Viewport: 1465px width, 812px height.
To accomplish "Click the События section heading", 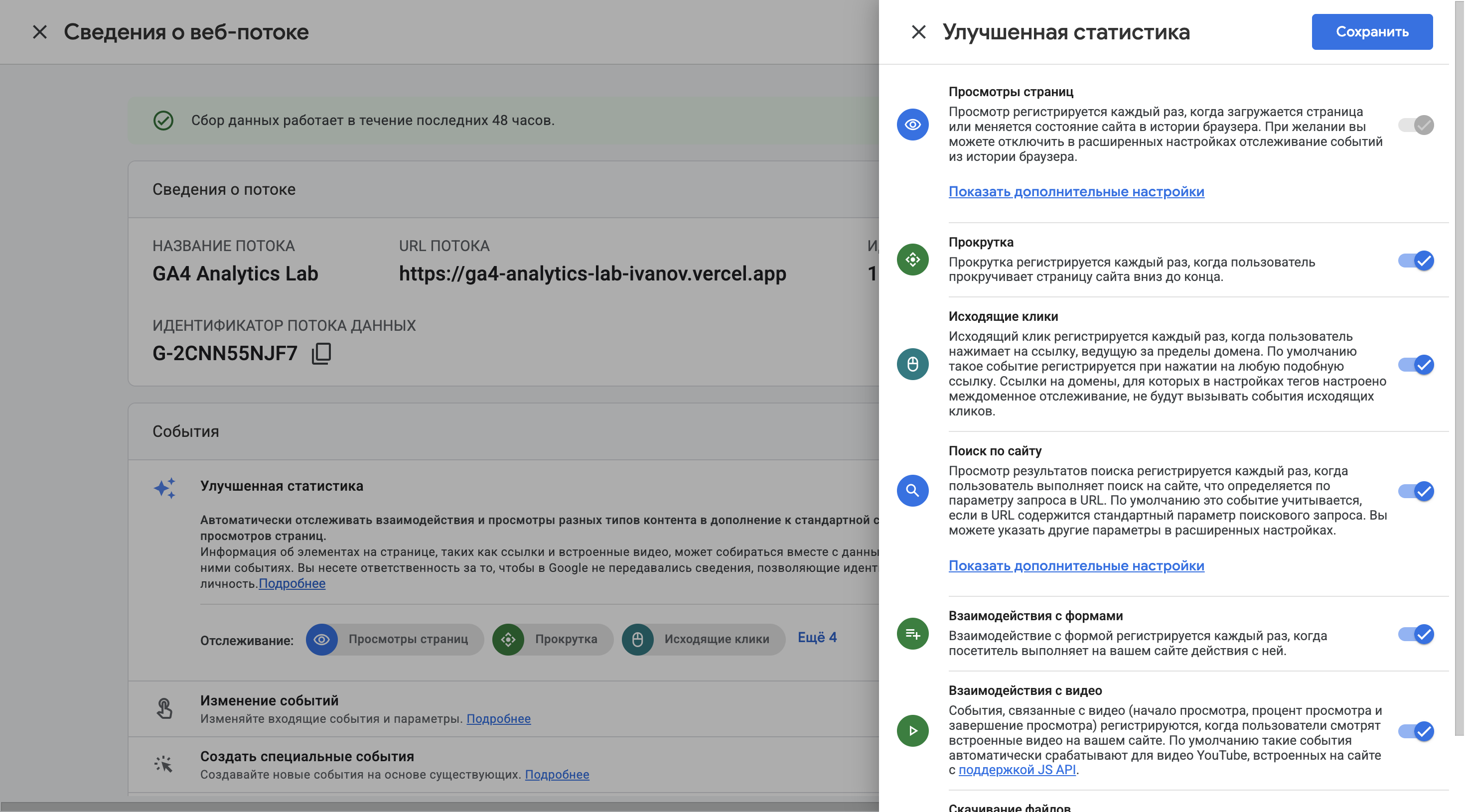I will pyautogui.click(x=185, y=431).
